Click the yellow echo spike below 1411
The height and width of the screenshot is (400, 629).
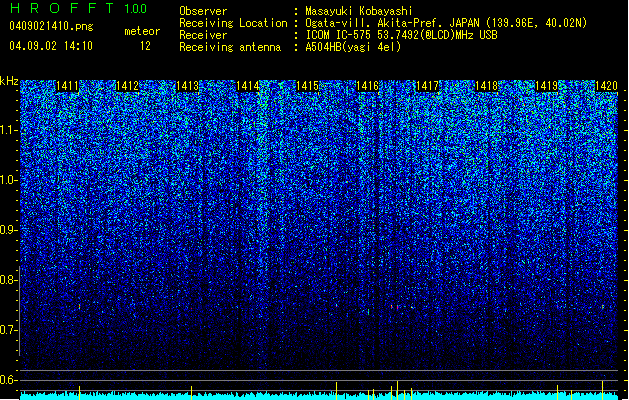coord(79,392)
